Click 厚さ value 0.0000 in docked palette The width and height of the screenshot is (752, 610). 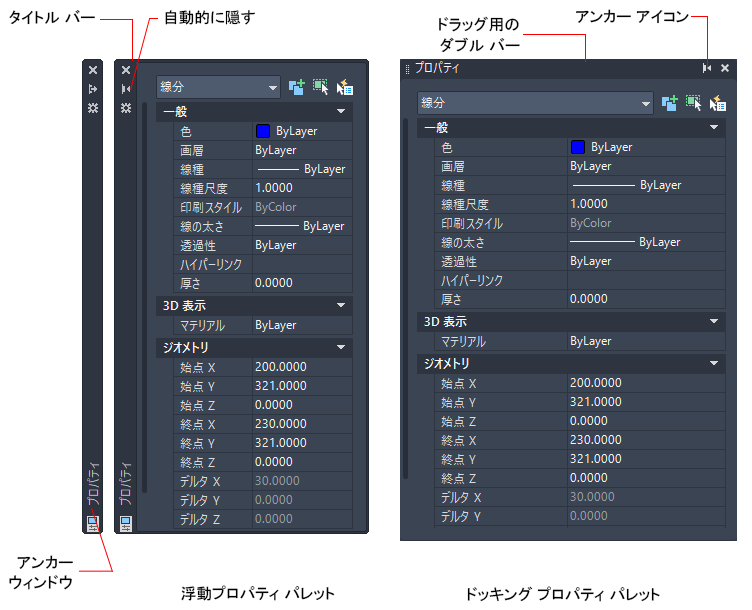(x=646, y=299)
